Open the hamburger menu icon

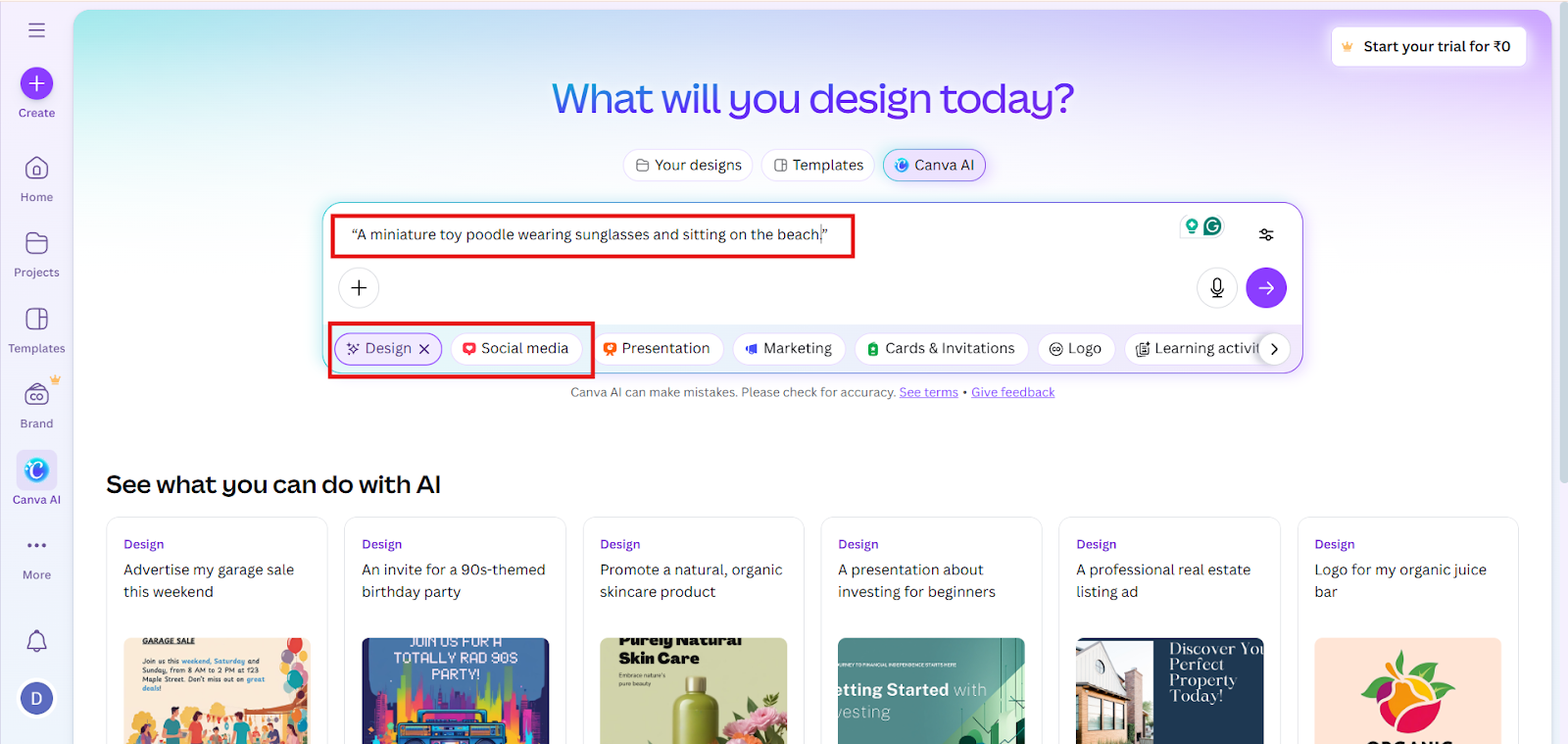pyautogui.click(x=36, y=30)
